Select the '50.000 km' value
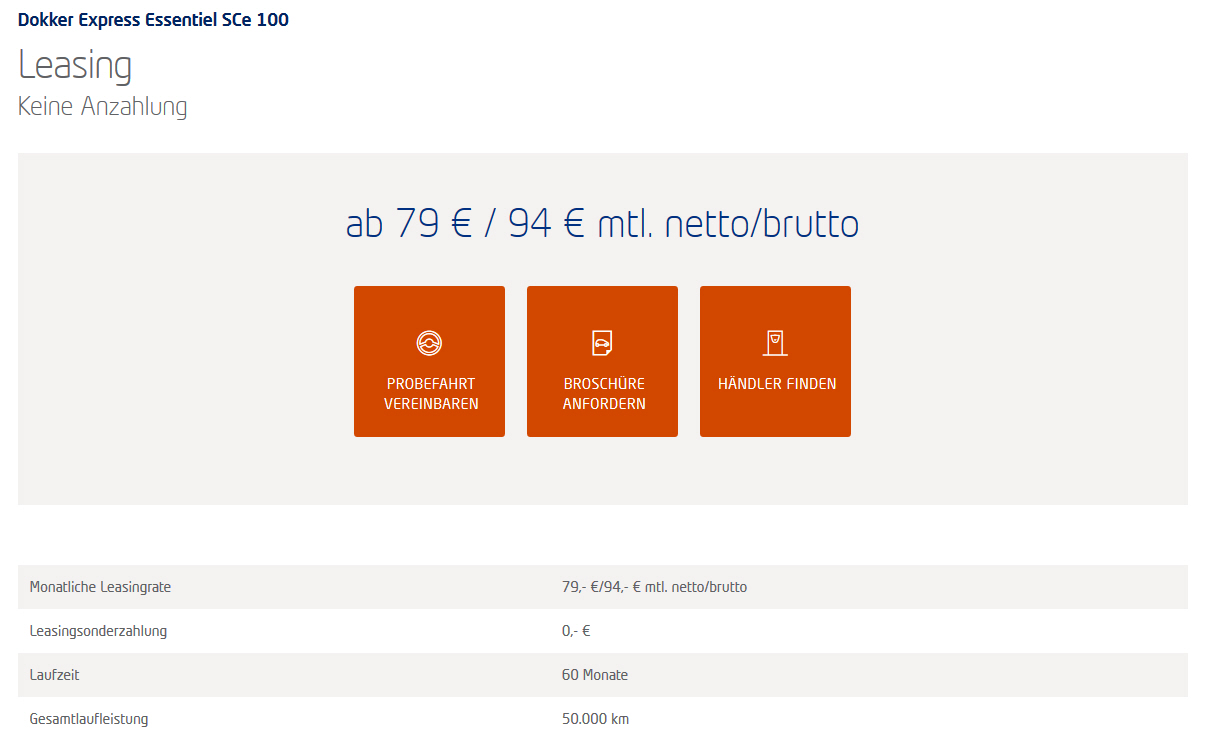 (x=595, y=719)
